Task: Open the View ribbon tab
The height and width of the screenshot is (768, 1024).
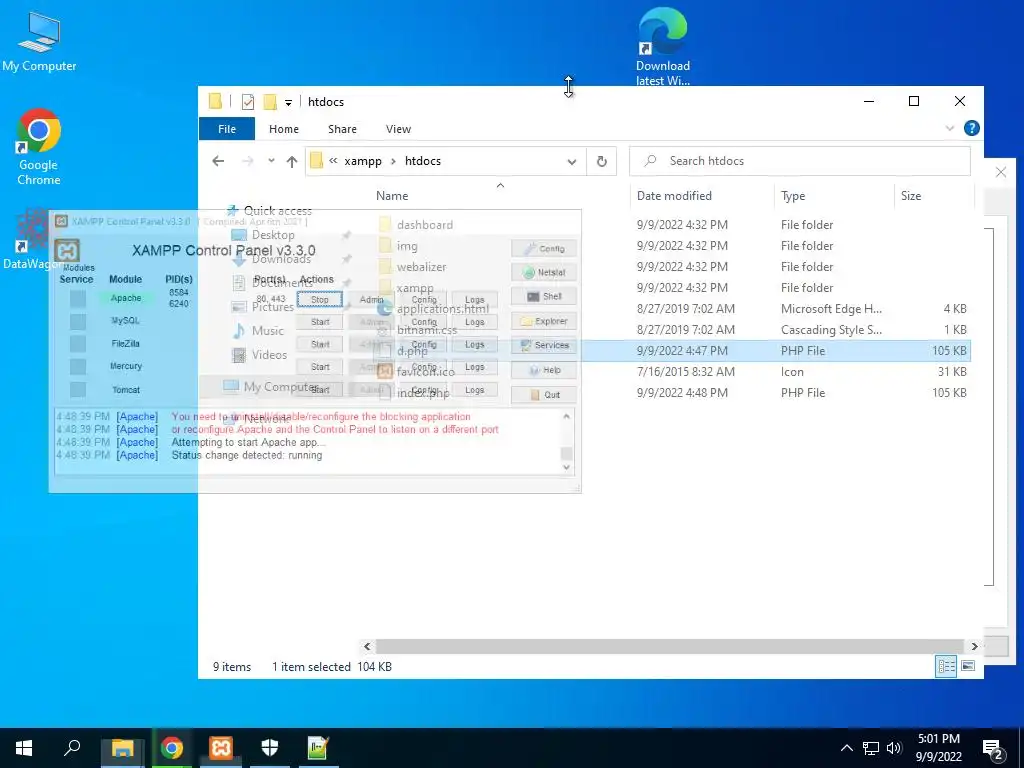Action: (x=398, y=129)
